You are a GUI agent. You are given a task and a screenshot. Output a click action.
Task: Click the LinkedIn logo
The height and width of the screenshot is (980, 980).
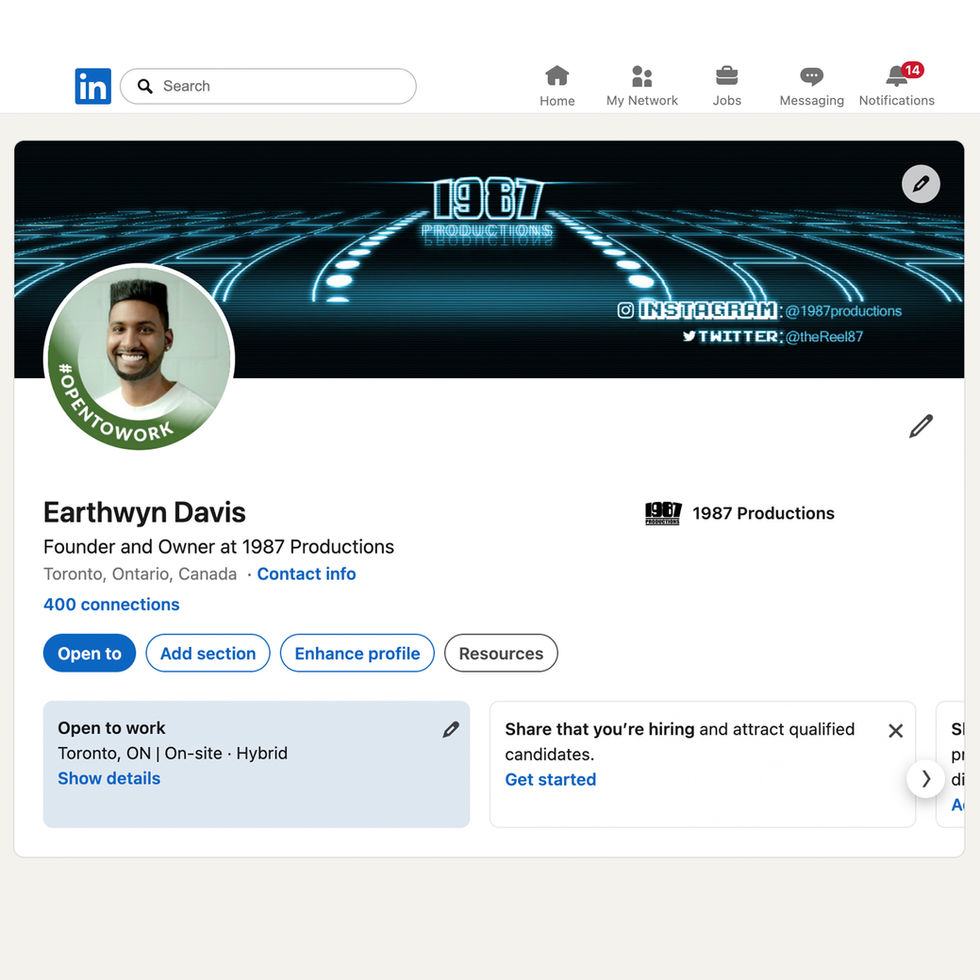[x=92, y=86]
